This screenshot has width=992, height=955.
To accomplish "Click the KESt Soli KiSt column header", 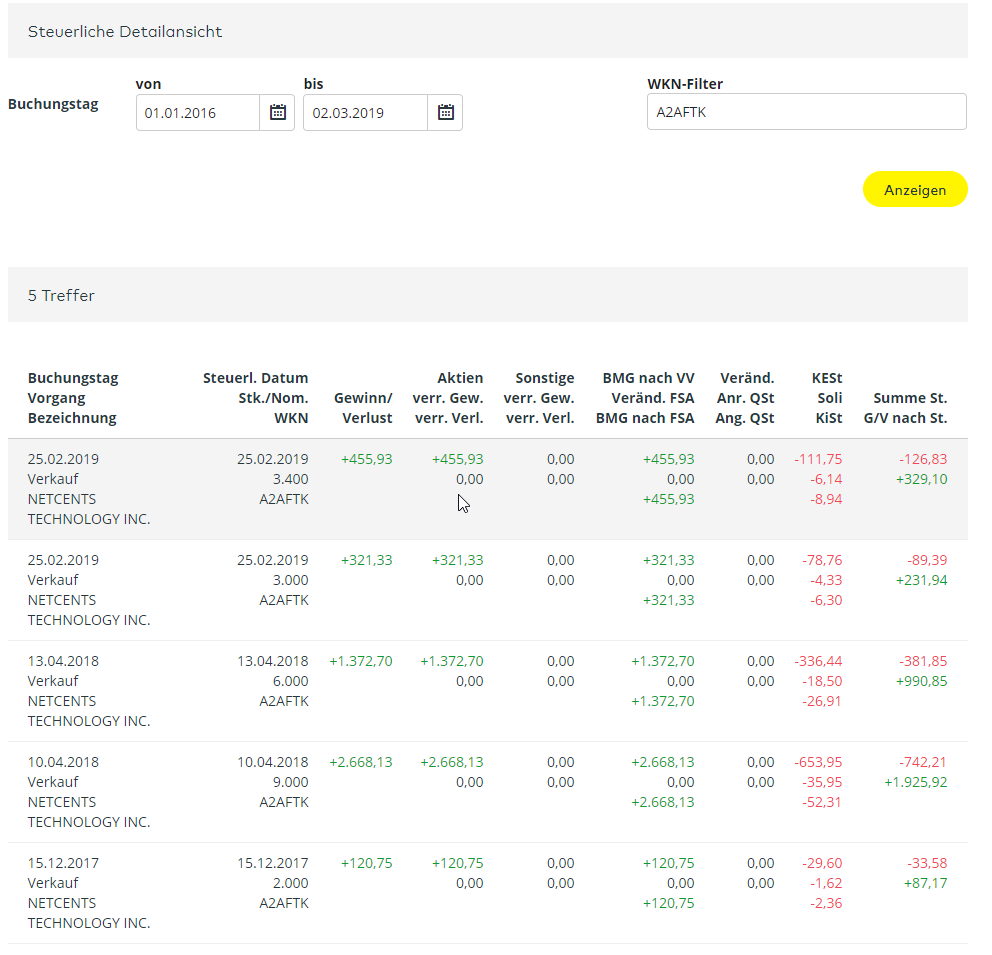I will (828, 398).
